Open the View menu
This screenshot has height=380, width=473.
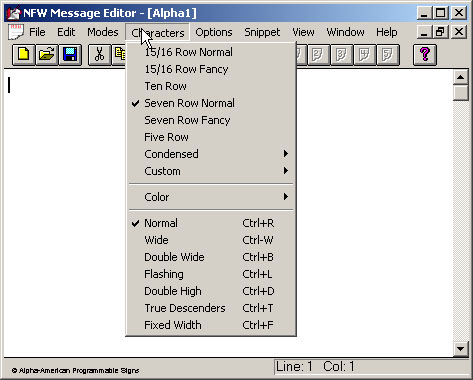(x=303, y=32)
